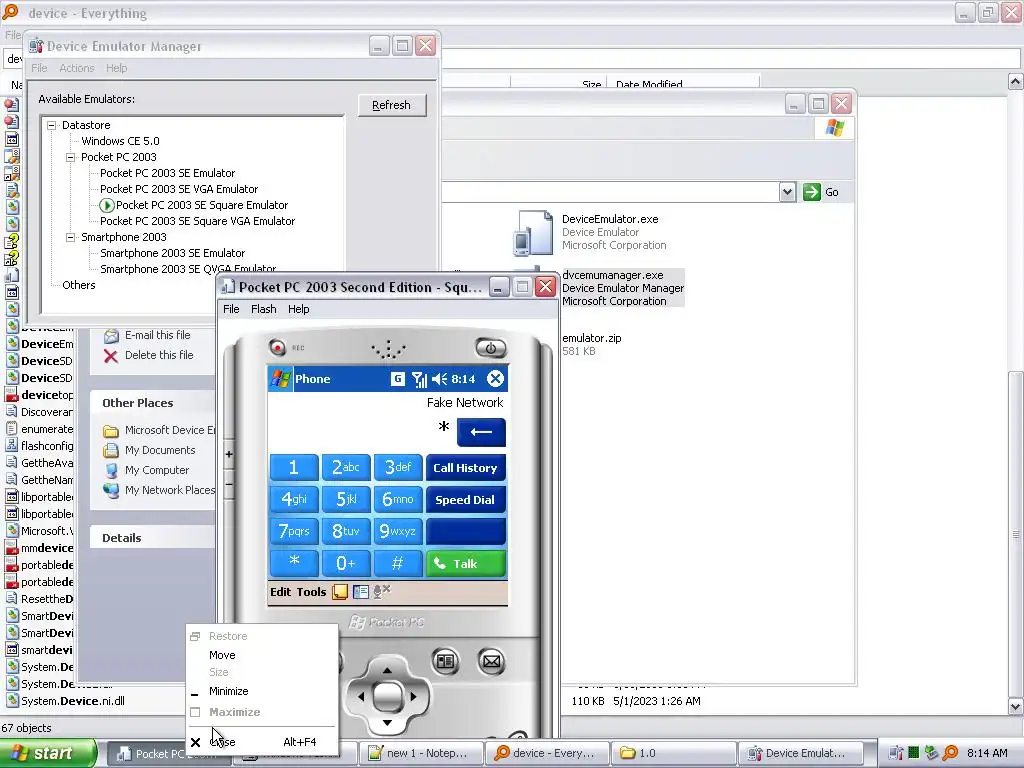The height and width of the screenshot is (768, 1024).
Task: Open File menu in Device Emulator Manager
Action: point(39,68)
